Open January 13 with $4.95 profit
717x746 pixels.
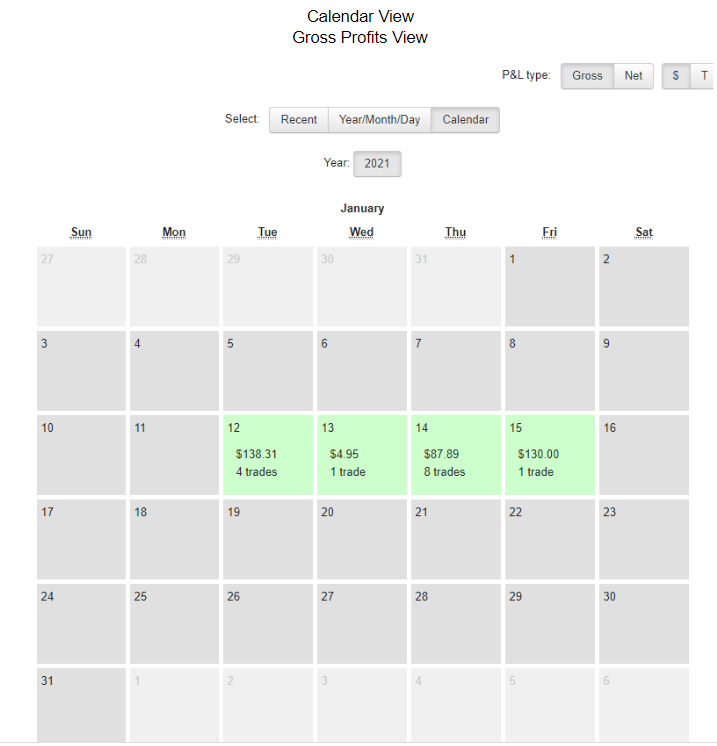click(362, 454)
